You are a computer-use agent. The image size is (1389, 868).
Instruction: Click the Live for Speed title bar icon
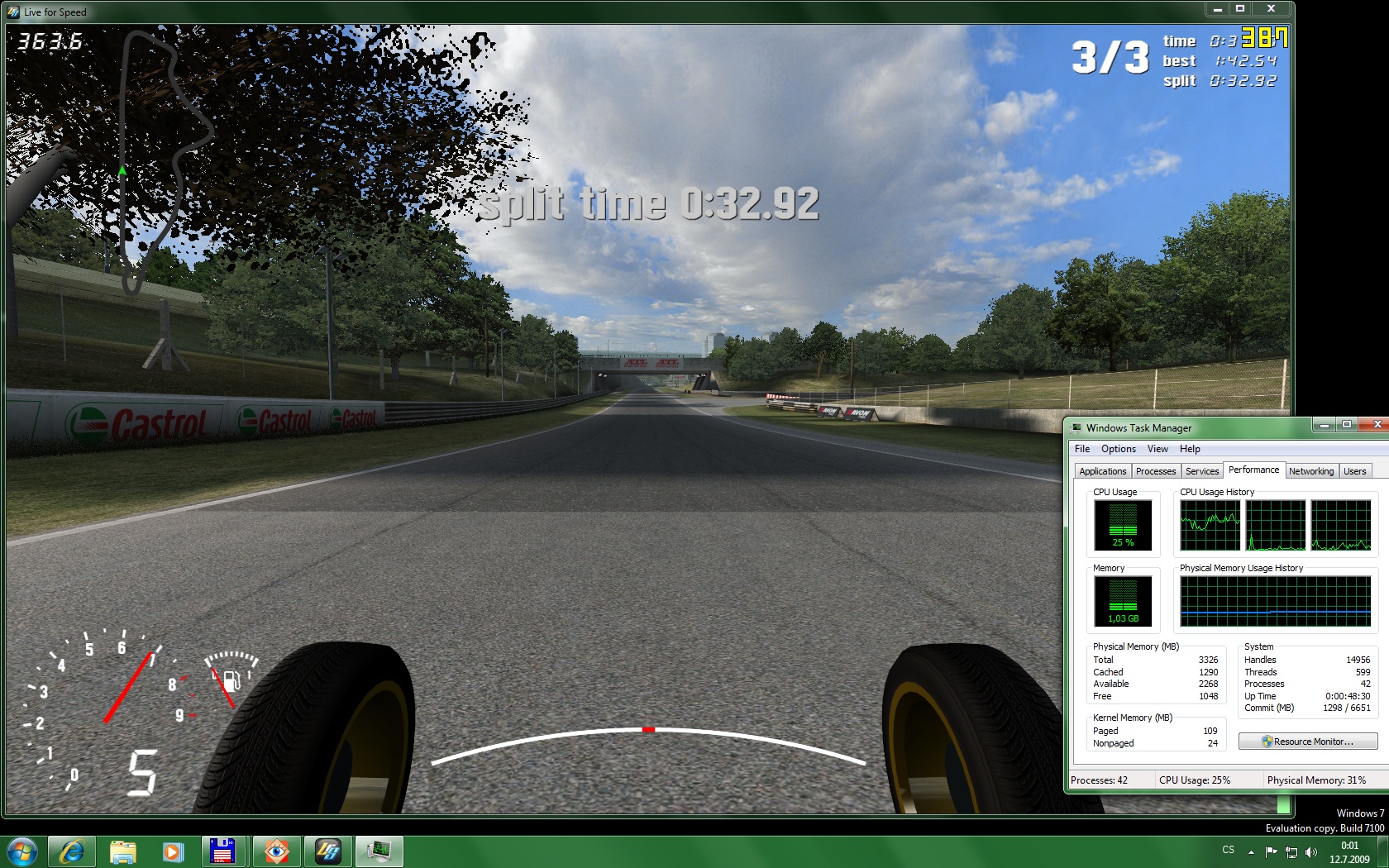[13, 12]
